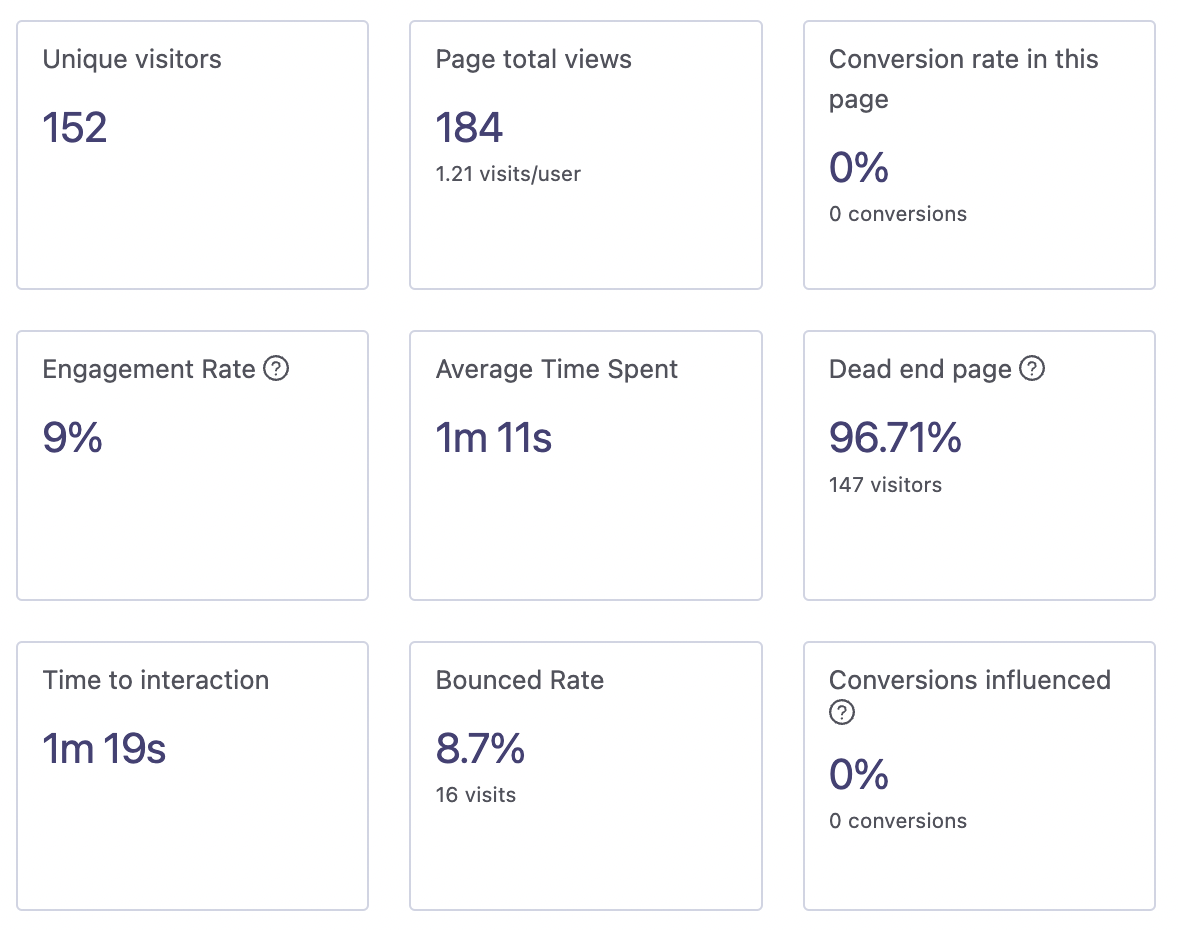Select the Page total views heading
Screen dimensions: 1178x930
(x=533, y=59)
